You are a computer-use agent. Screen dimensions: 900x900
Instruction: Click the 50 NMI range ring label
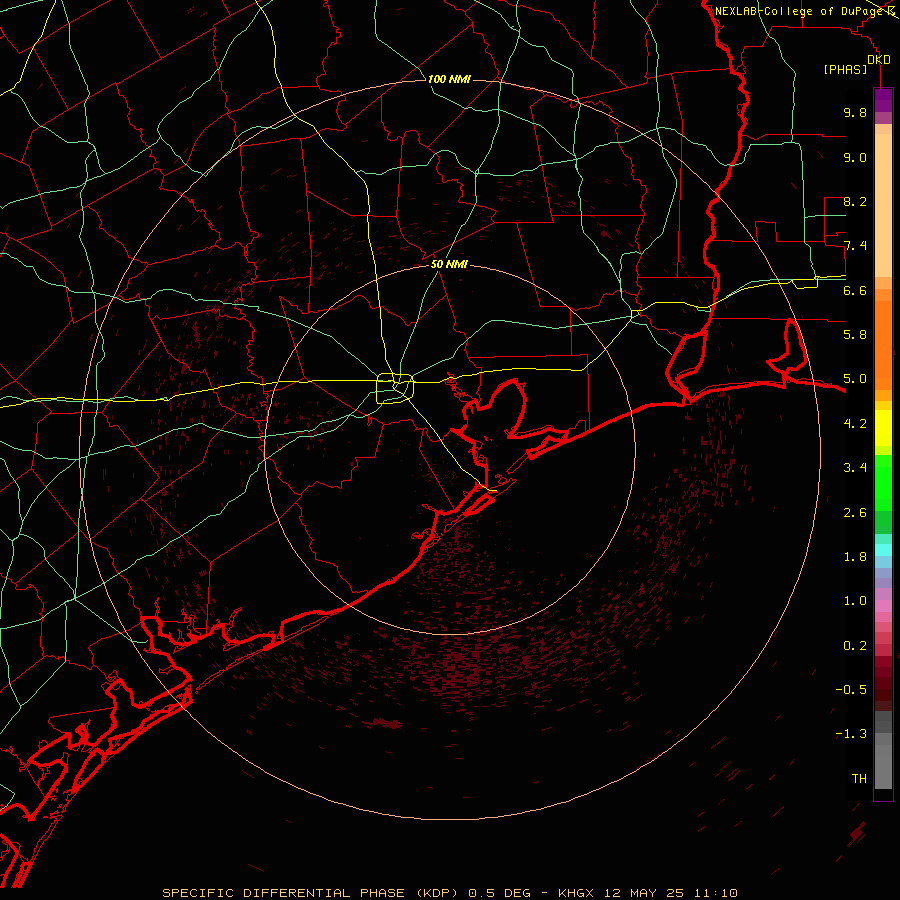[x=449, y=264]
